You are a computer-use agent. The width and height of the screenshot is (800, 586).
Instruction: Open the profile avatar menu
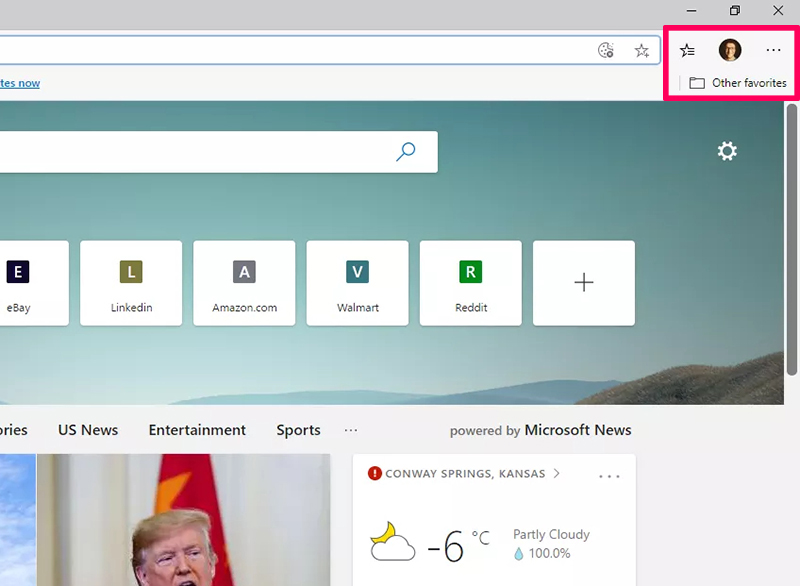click(x=730, y=50)
